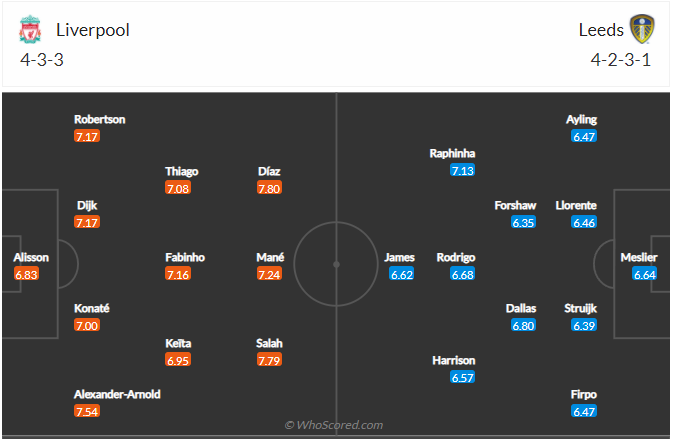Click player name Rodrigo
The width and height of the screenshot is (673, 439).
[x=456, y=257]
